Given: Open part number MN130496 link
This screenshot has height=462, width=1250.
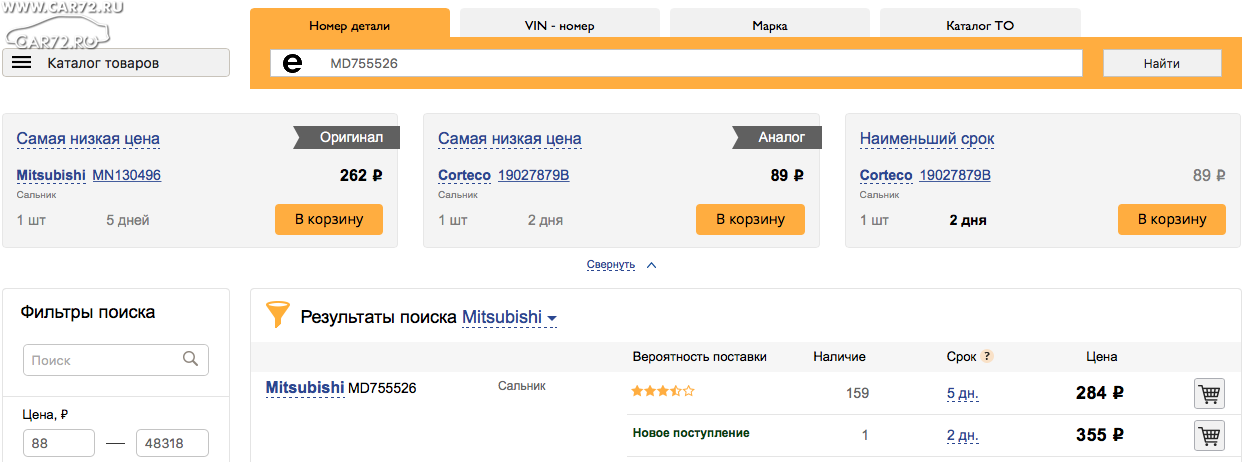Looking at the screenshot, I should (x=127, y=175).
